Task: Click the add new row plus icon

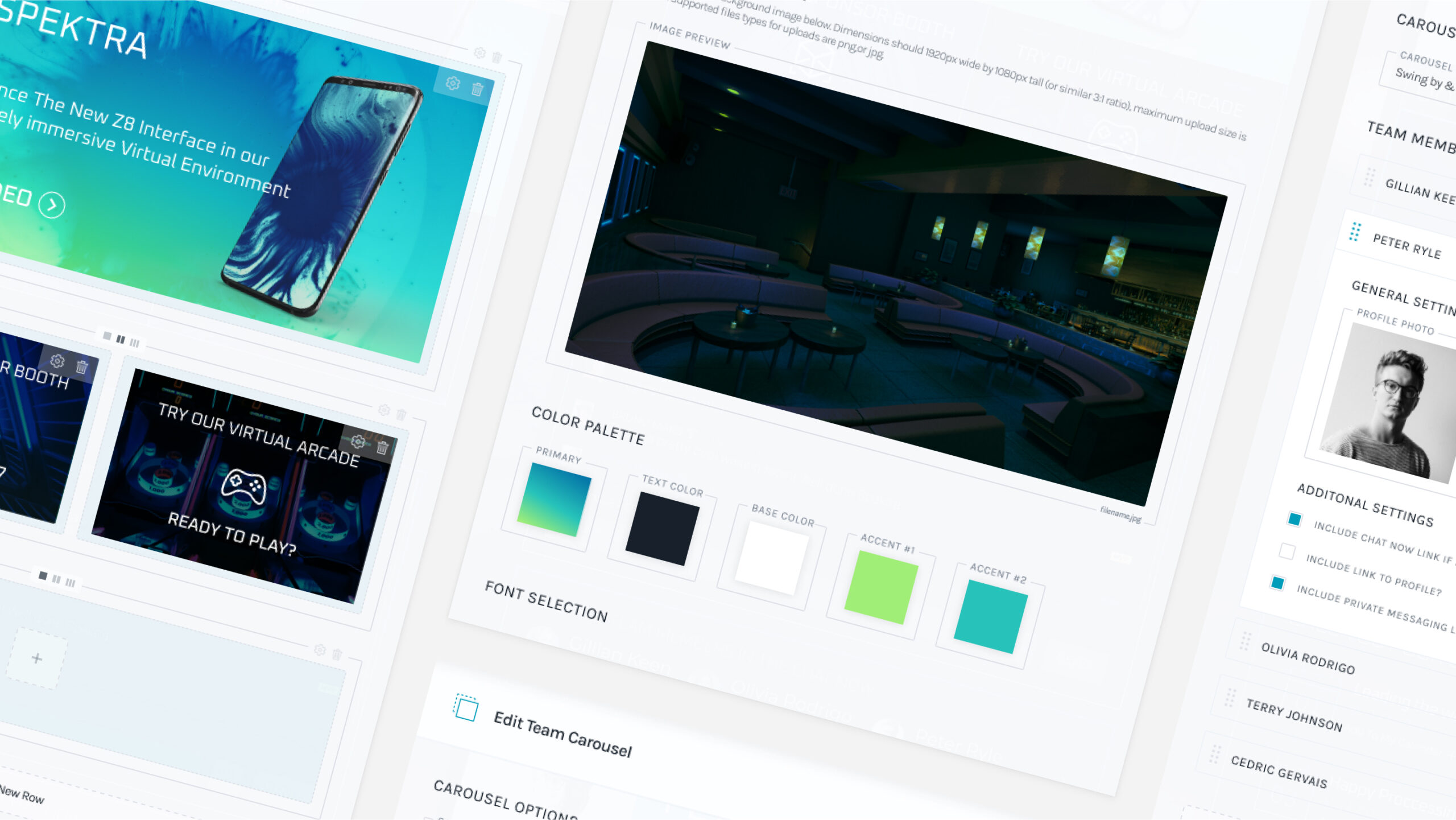Action: pos(37,658)
